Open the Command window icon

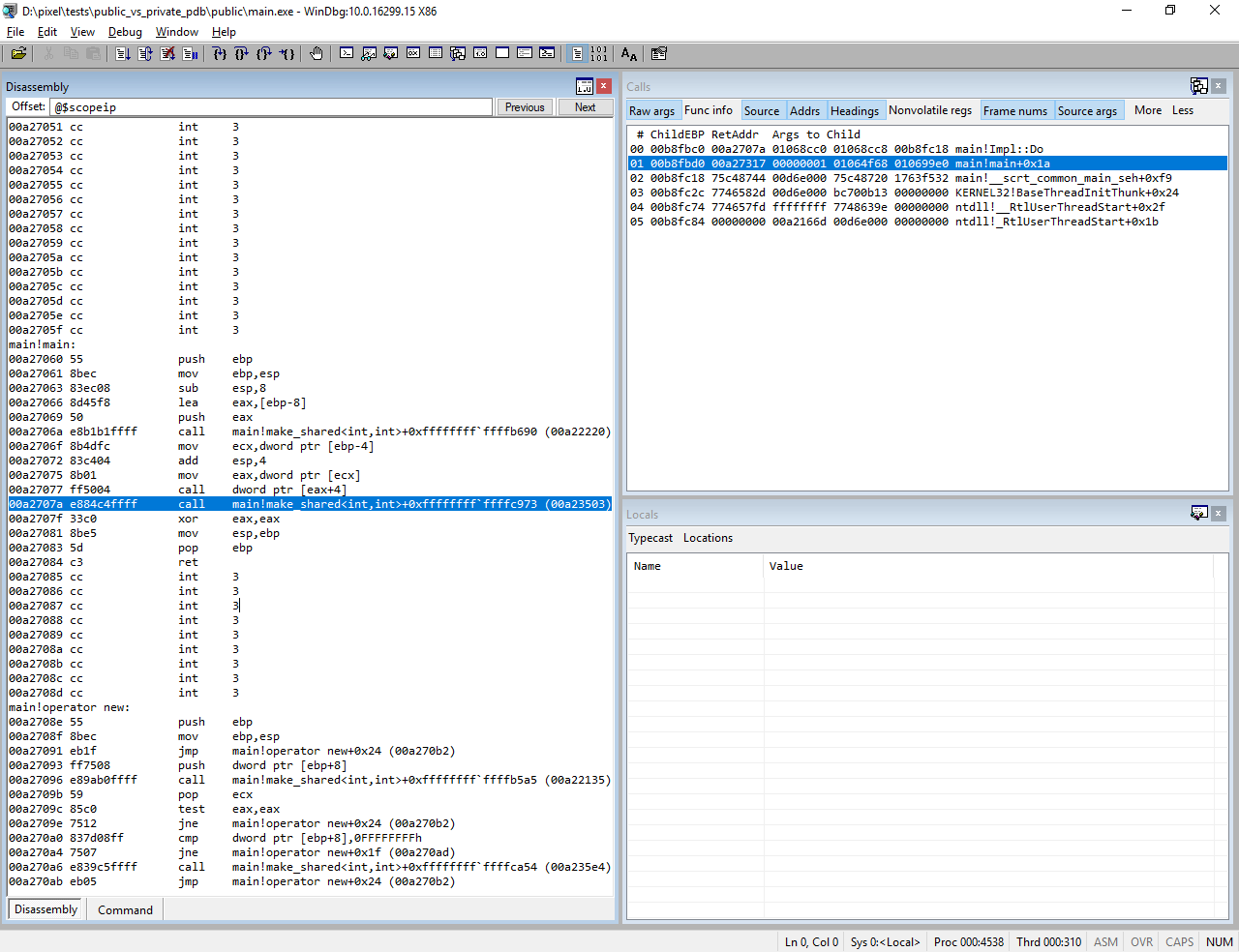coord(347,53)
